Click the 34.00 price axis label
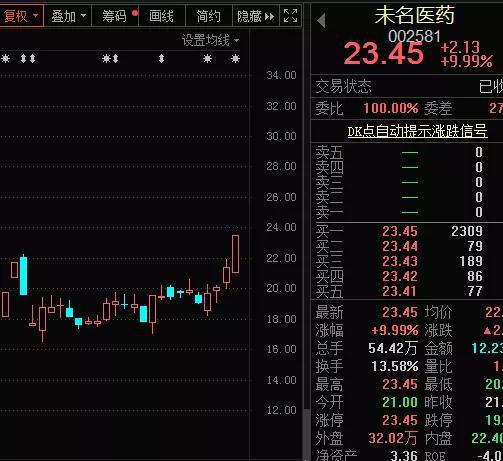Screen dimensions: 503x461 (x=281, y=75)
